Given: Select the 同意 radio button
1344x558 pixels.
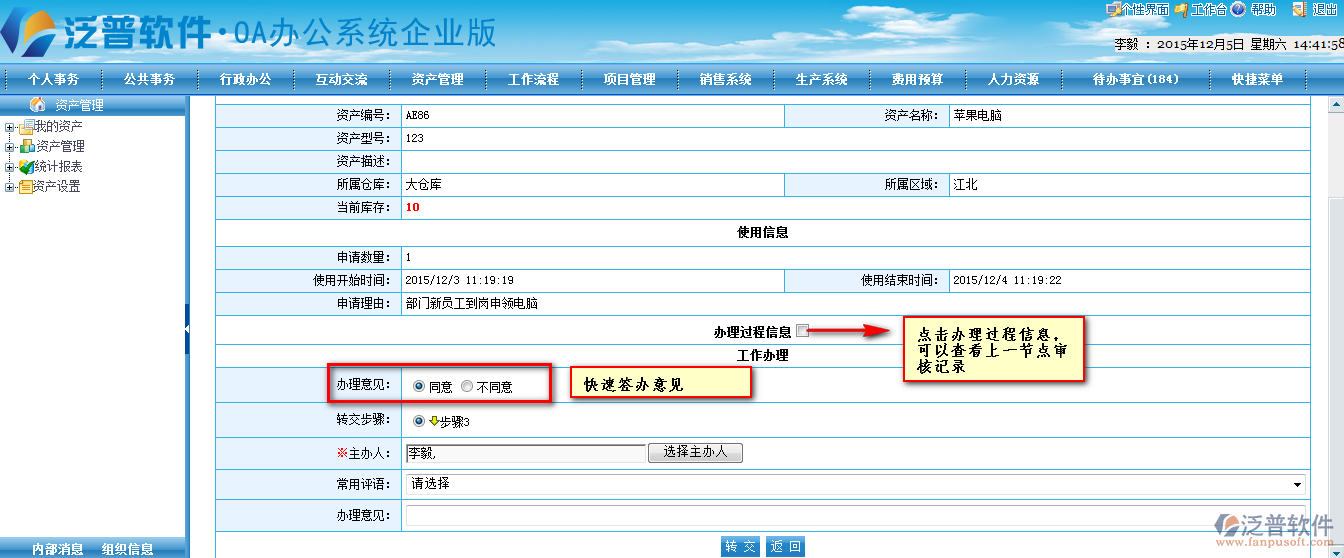Looking at the screenshot, I should point(418,386).
